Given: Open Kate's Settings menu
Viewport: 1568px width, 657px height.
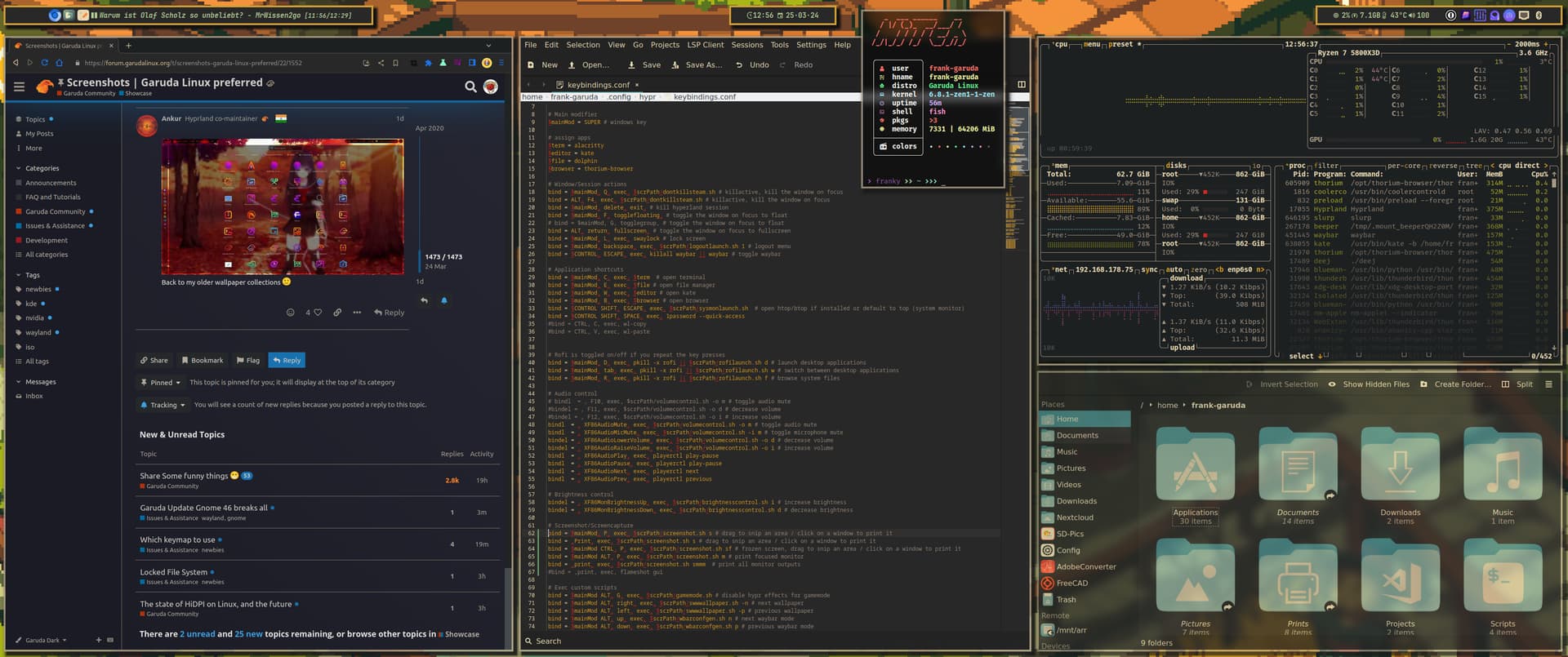Looking at the screenshot, I should click(x=811, y=46).
